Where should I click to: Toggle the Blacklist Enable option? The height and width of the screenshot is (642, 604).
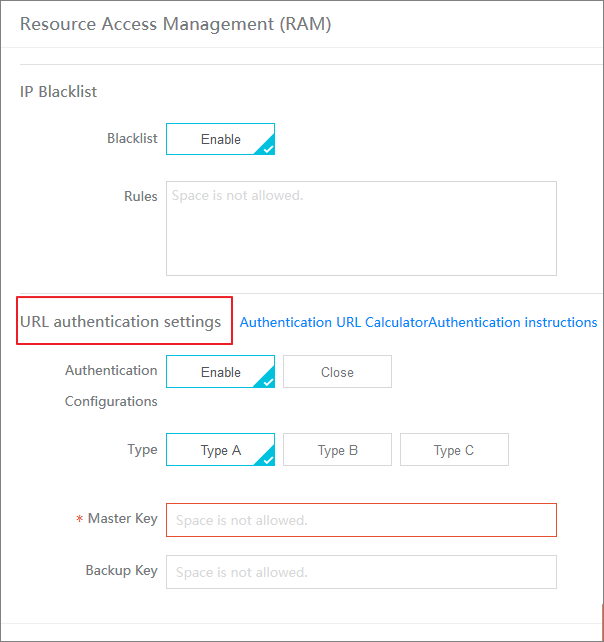tap(220, 139)
